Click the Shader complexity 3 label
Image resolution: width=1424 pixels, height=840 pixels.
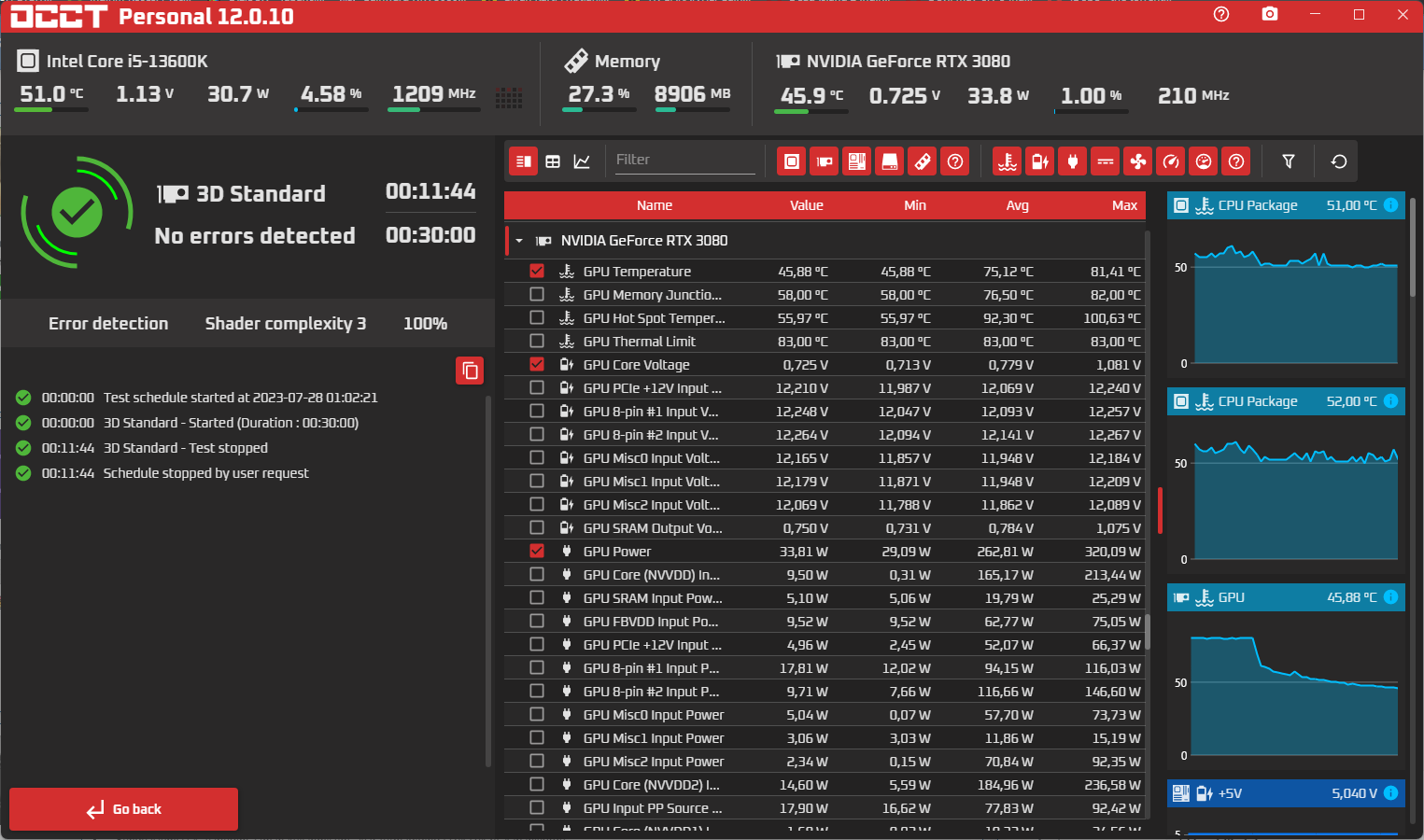point(286,323)
